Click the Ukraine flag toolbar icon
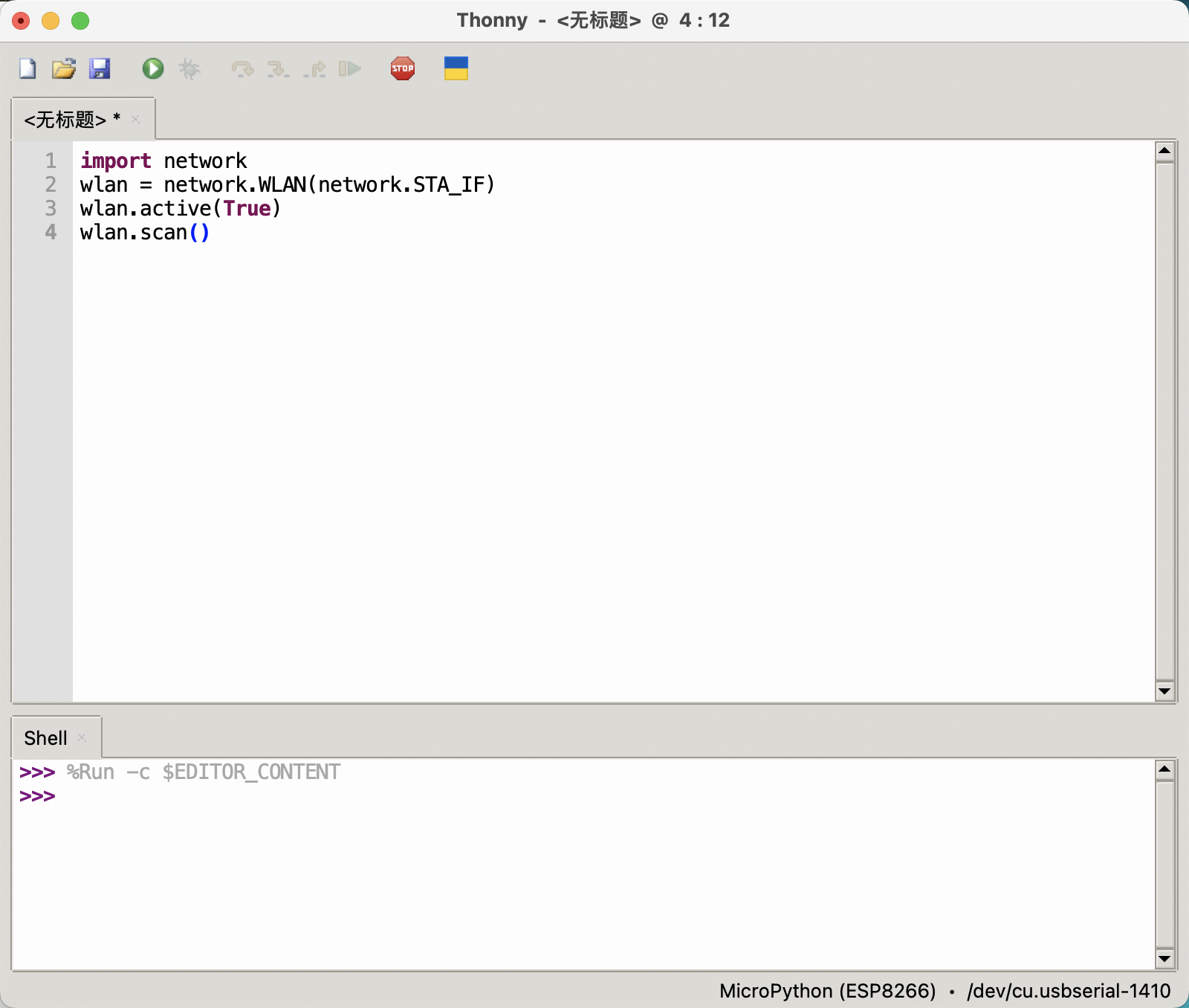Image resolution: width=1189 pixels, height=1008 pixels. click(x=456, y=68)
